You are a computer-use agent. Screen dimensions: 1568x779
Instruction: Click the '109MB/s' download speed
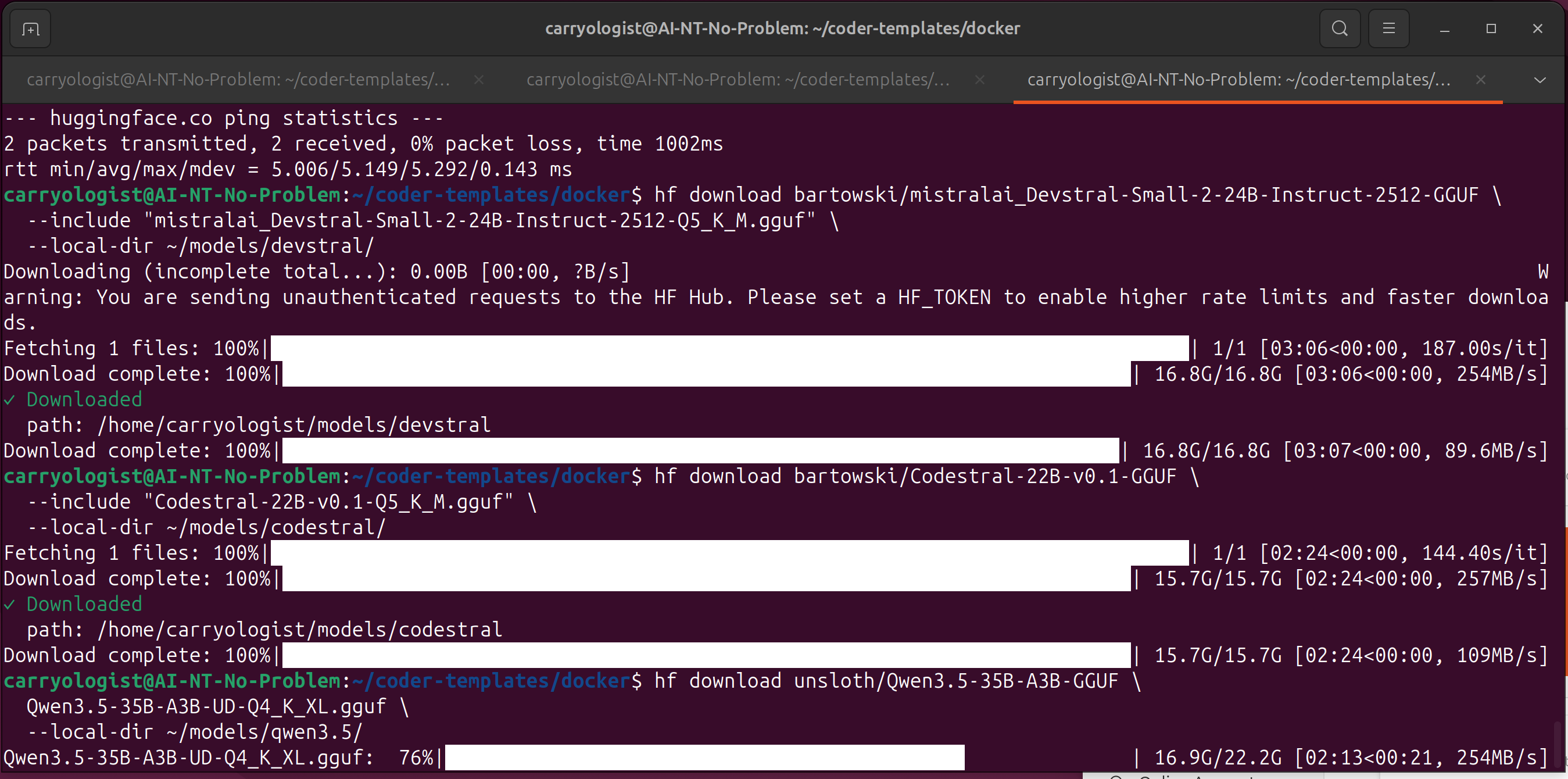pyautogui.click(x=1496, y=655)
